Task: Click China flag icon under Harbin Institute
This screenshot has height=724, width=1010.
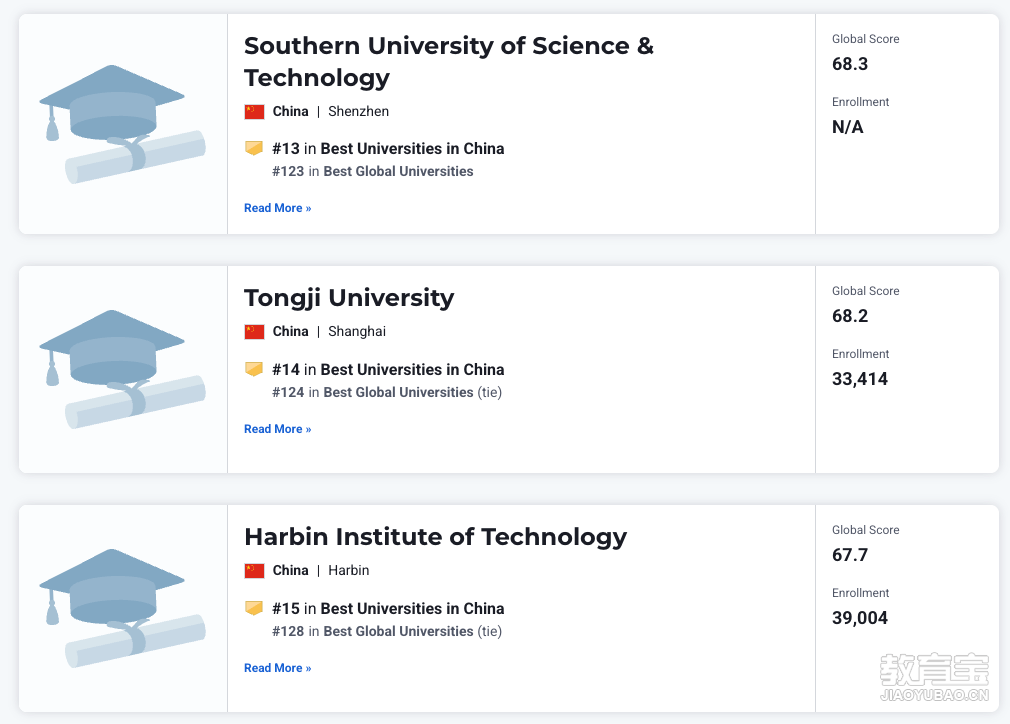Action: click(254, 571)
